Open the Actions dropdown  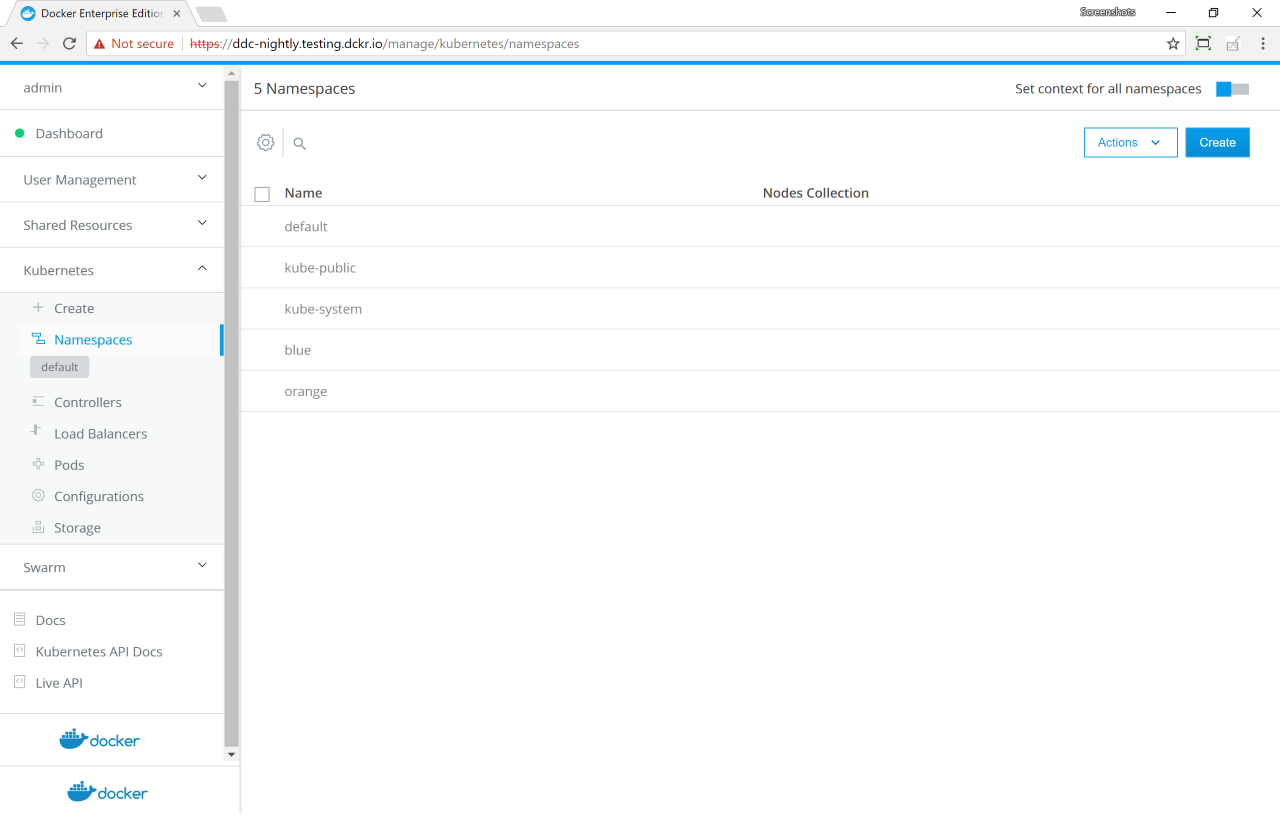(x=1130, y=143)
